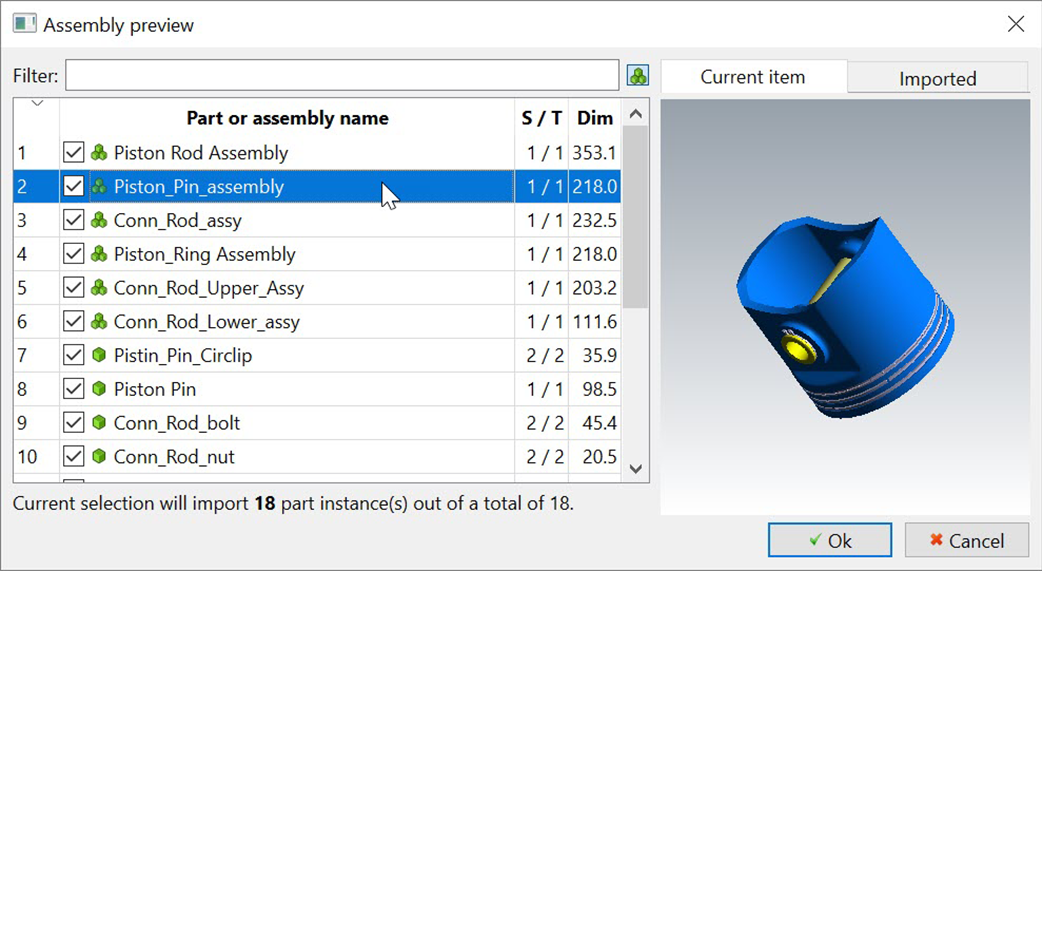
Task: Click the 98.5 dimension value
Action: [x=600, y=389]
